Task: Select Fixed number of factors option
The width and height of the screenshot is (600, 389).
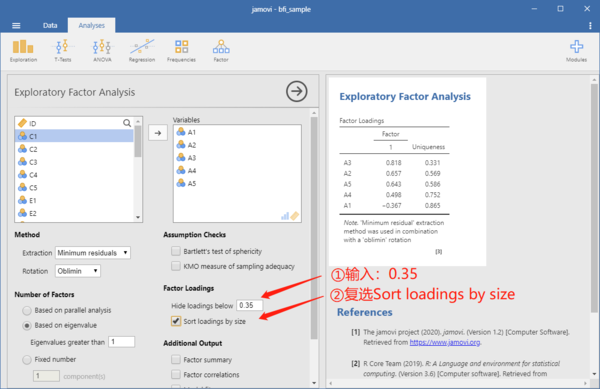Action: (27, 360)
